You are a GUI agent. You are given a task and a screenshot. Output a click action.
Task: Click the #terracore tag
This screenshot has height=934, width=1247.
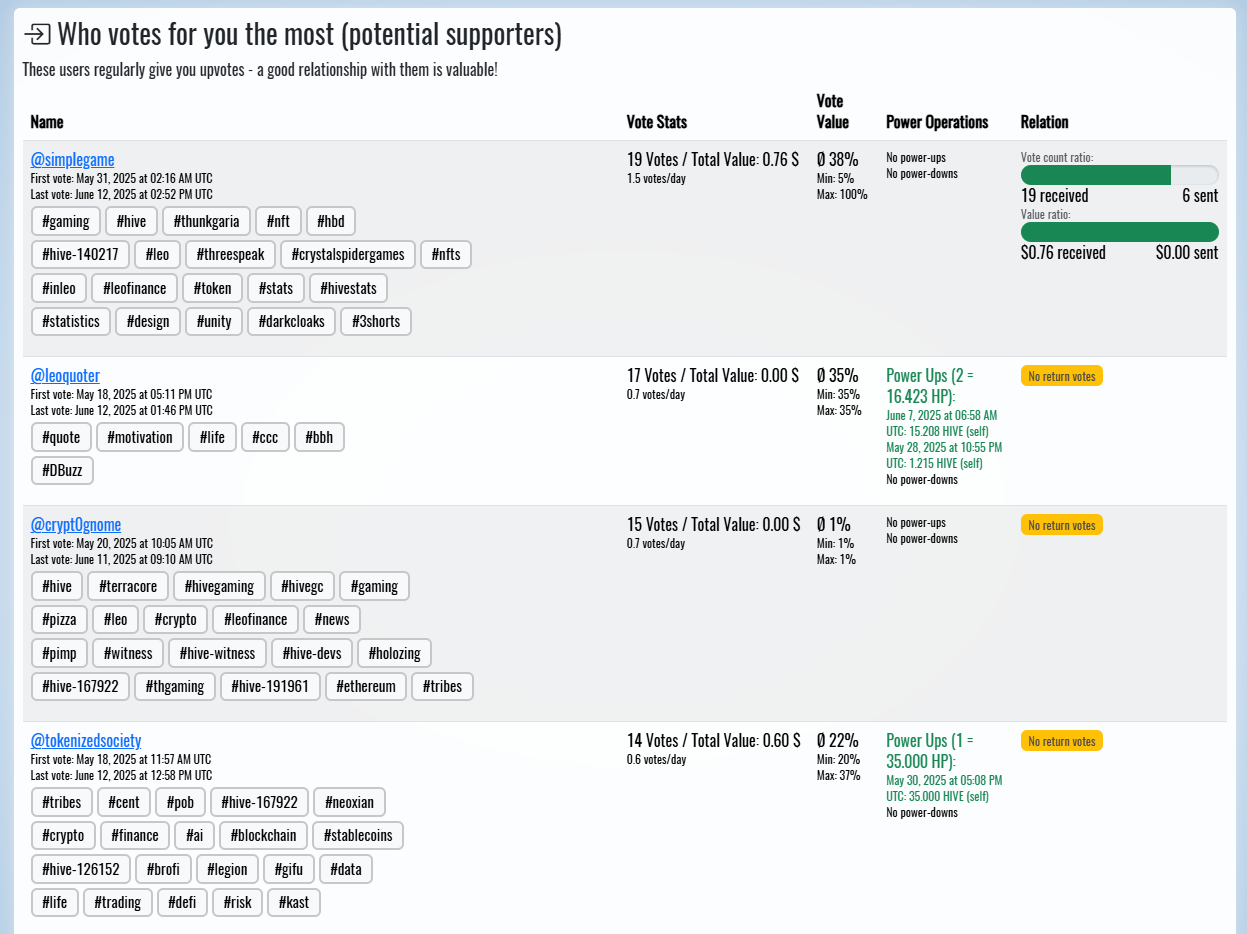(128, 586)
